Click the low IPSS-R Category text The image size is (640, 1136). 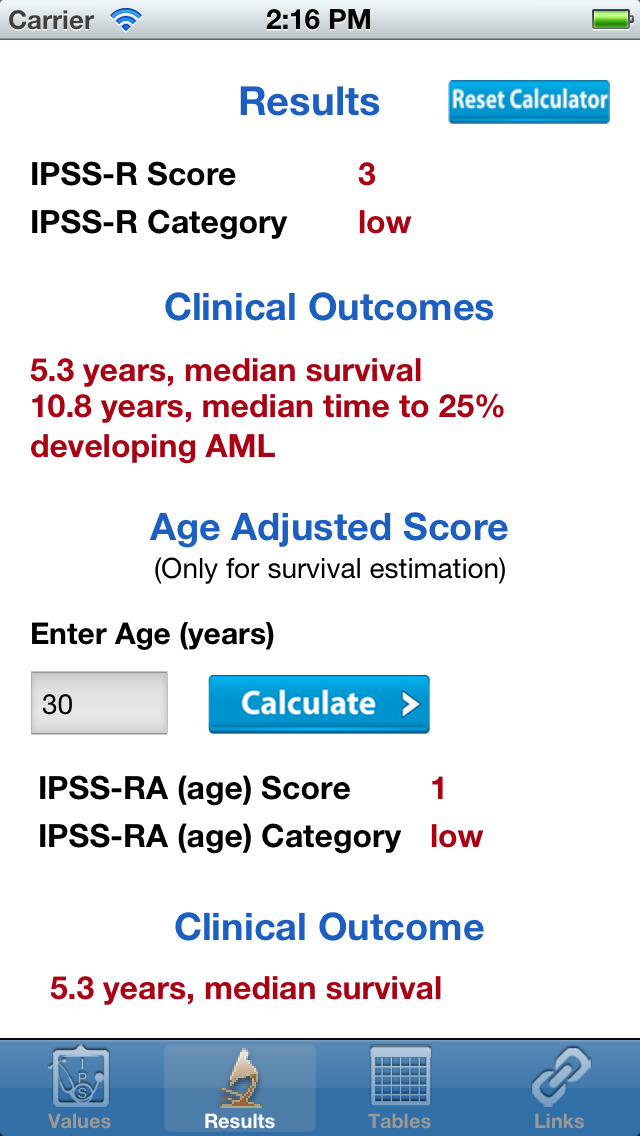tap(384, 222)
